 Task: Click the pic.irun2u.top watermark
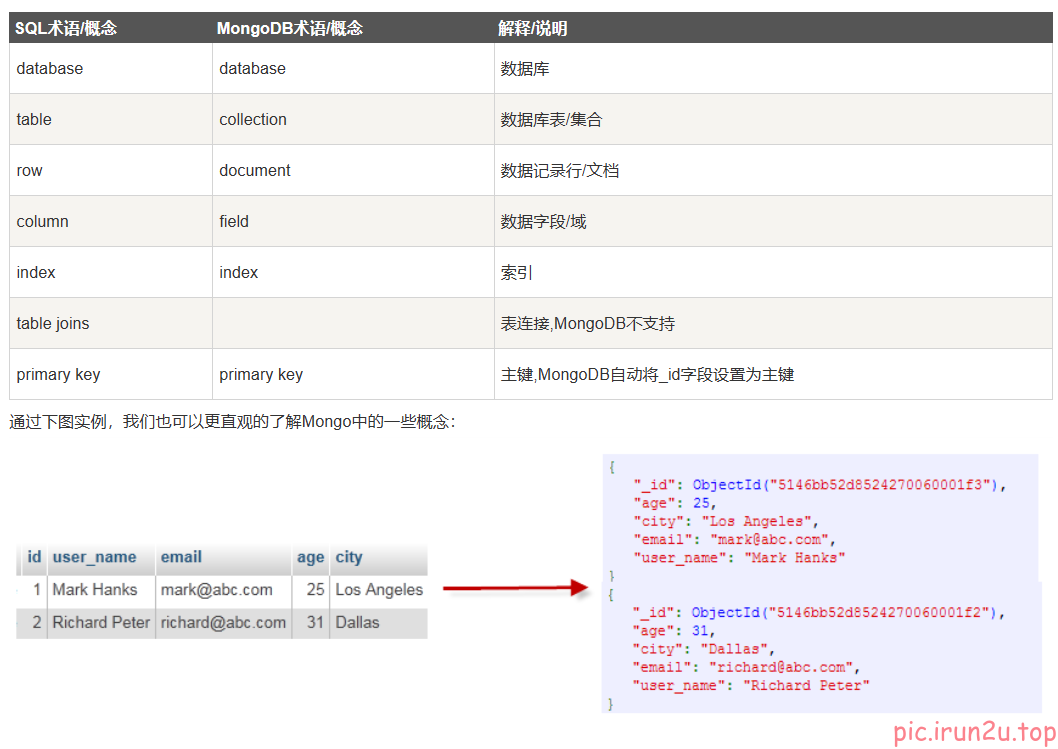973,731
